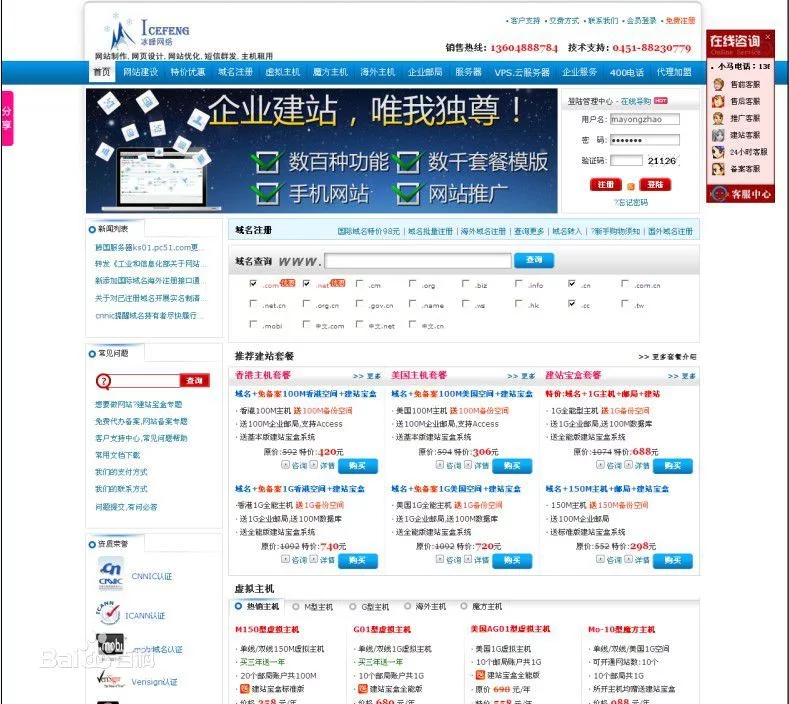Click 咨询 icon for the 298元 package
This screenshot has height=704, width=789.
point(600,559)
